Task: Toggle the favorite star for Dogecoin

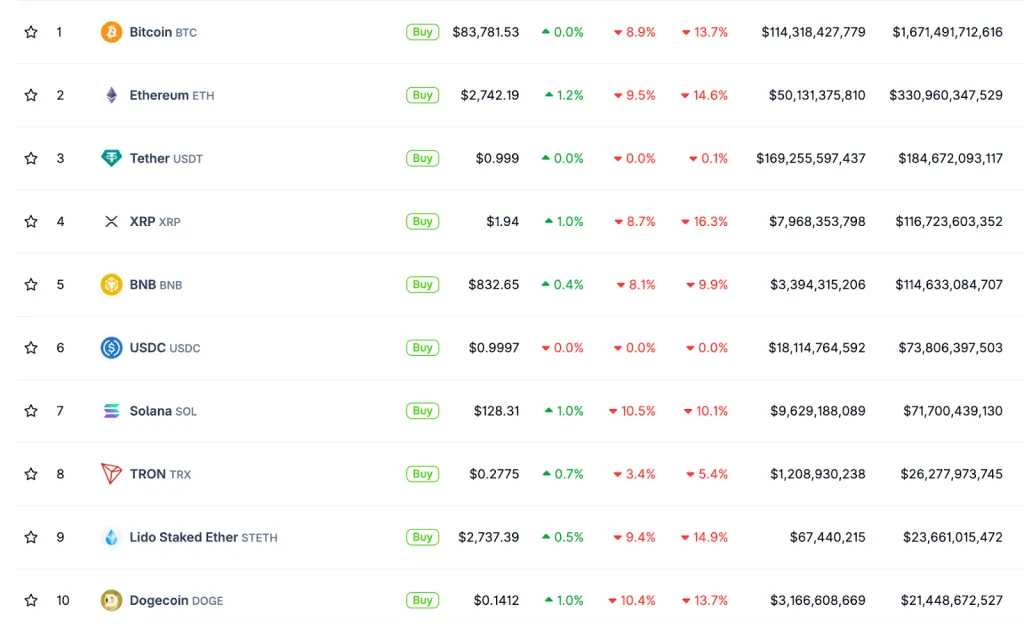Action: (31, 600)
